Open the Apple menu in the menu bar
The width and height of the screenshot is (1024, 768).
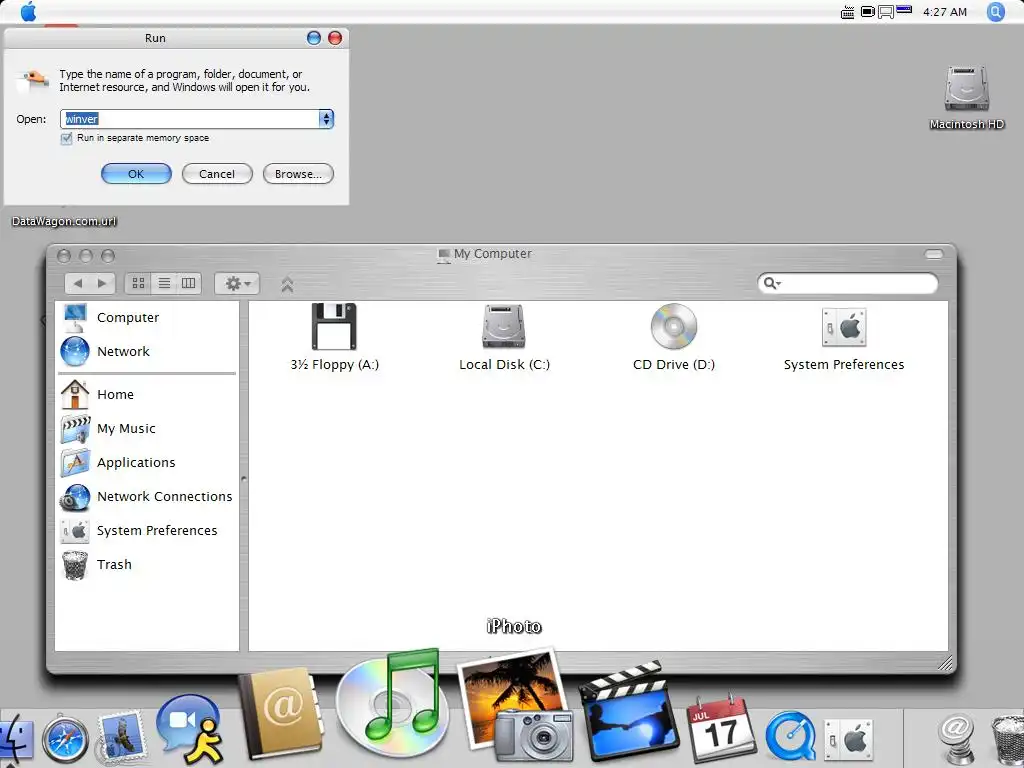28,12
